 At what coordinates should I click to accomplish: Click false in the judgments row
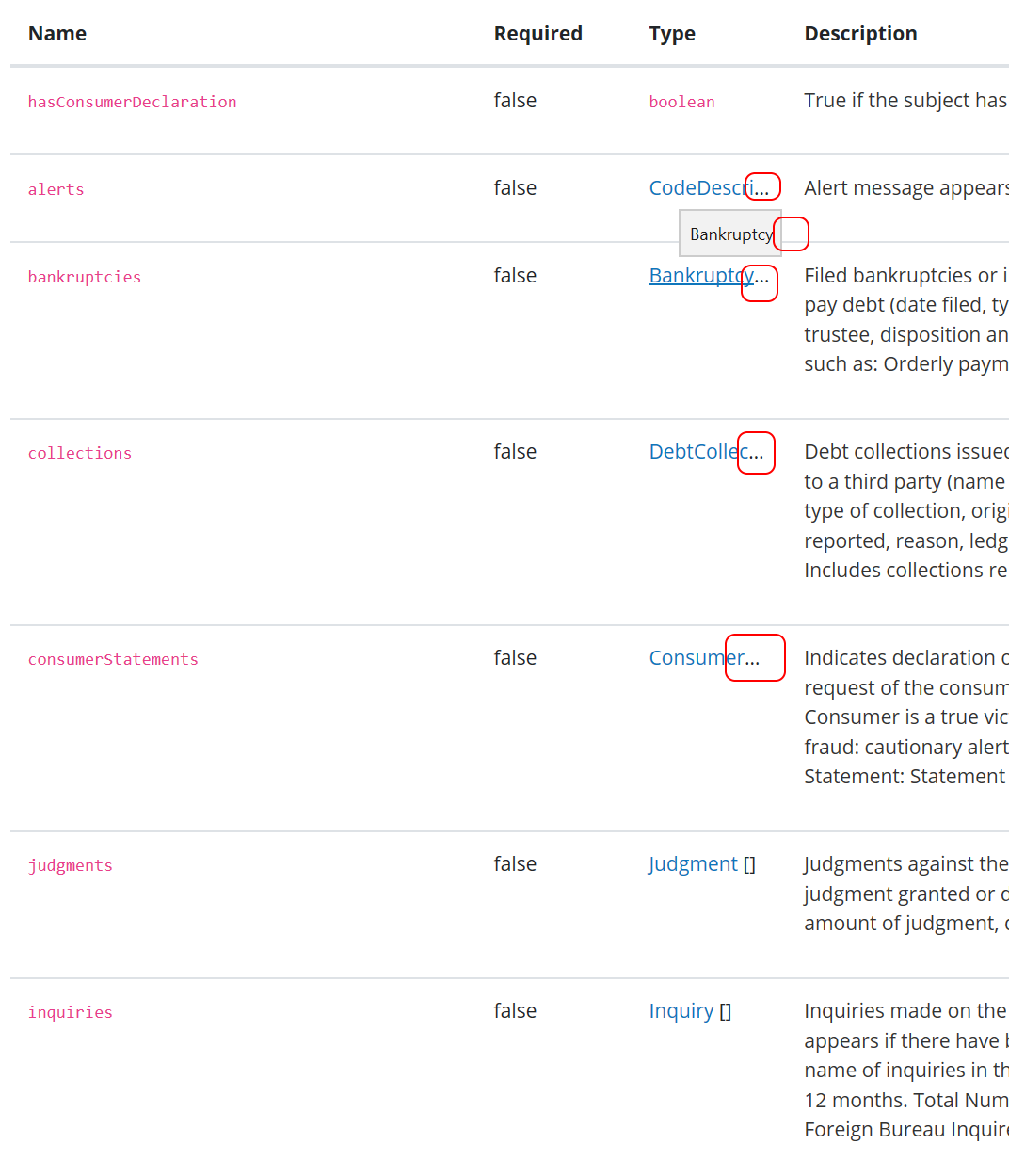[515, 864]
